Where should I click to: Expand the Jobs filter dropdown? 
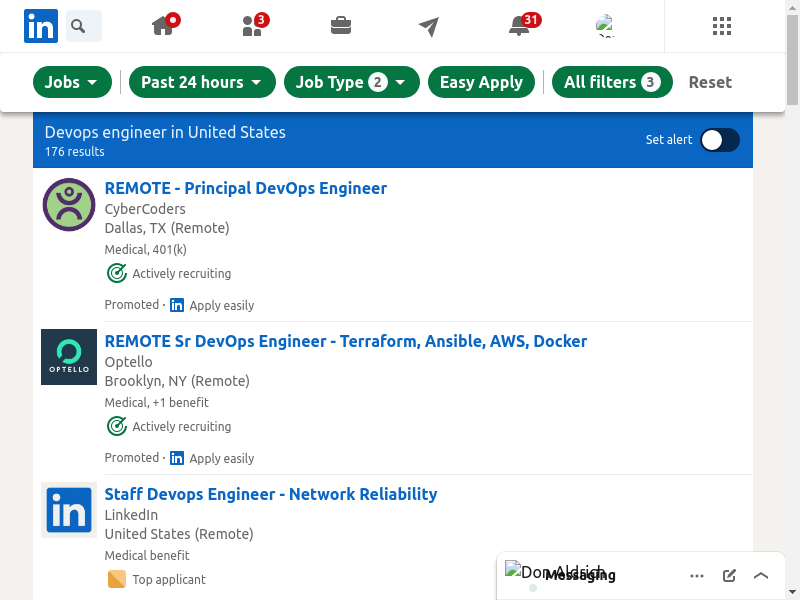[72, 82]
